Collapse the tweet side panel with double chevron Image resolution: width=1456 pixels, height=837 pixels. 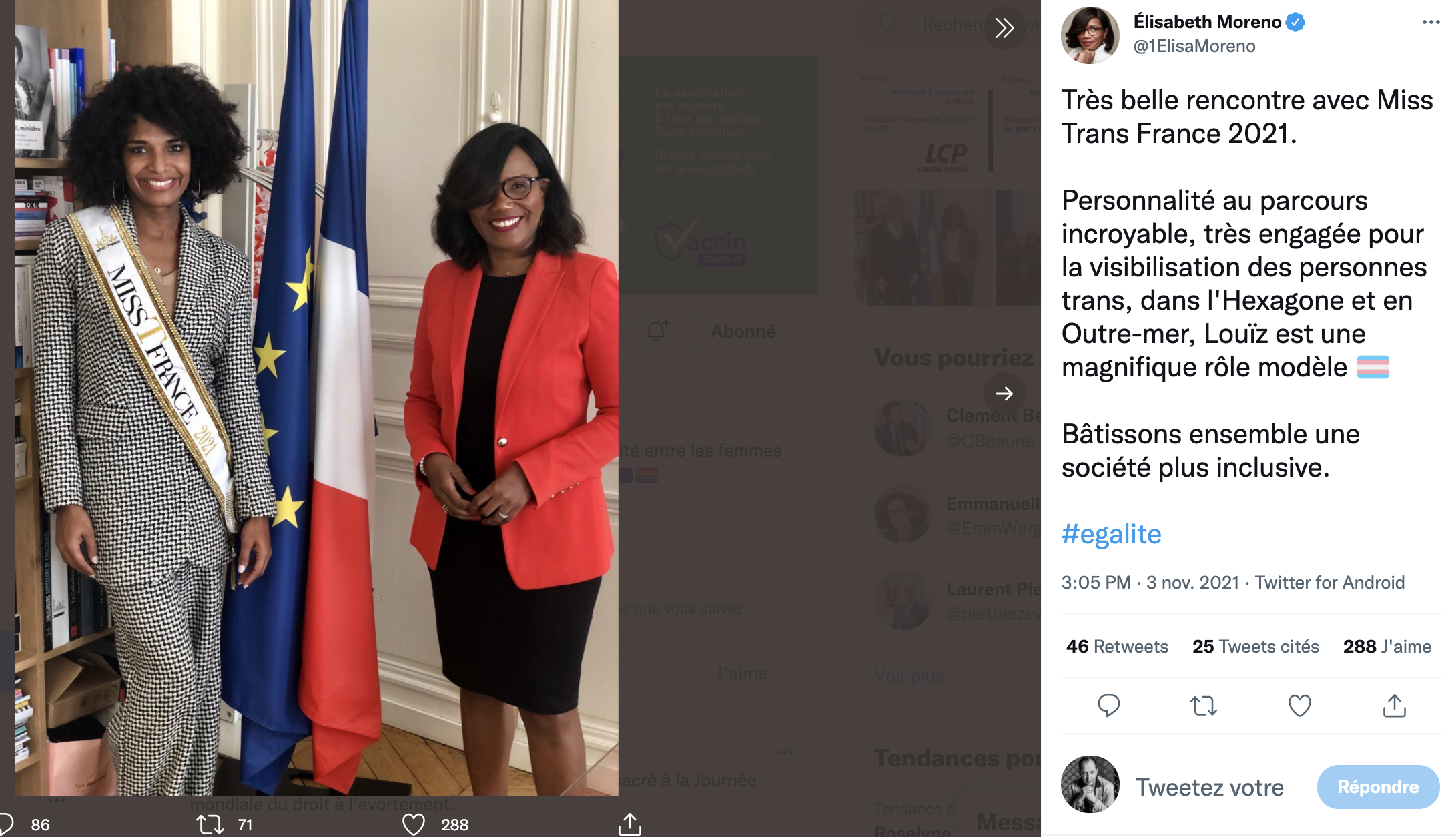click(1004, 28)
